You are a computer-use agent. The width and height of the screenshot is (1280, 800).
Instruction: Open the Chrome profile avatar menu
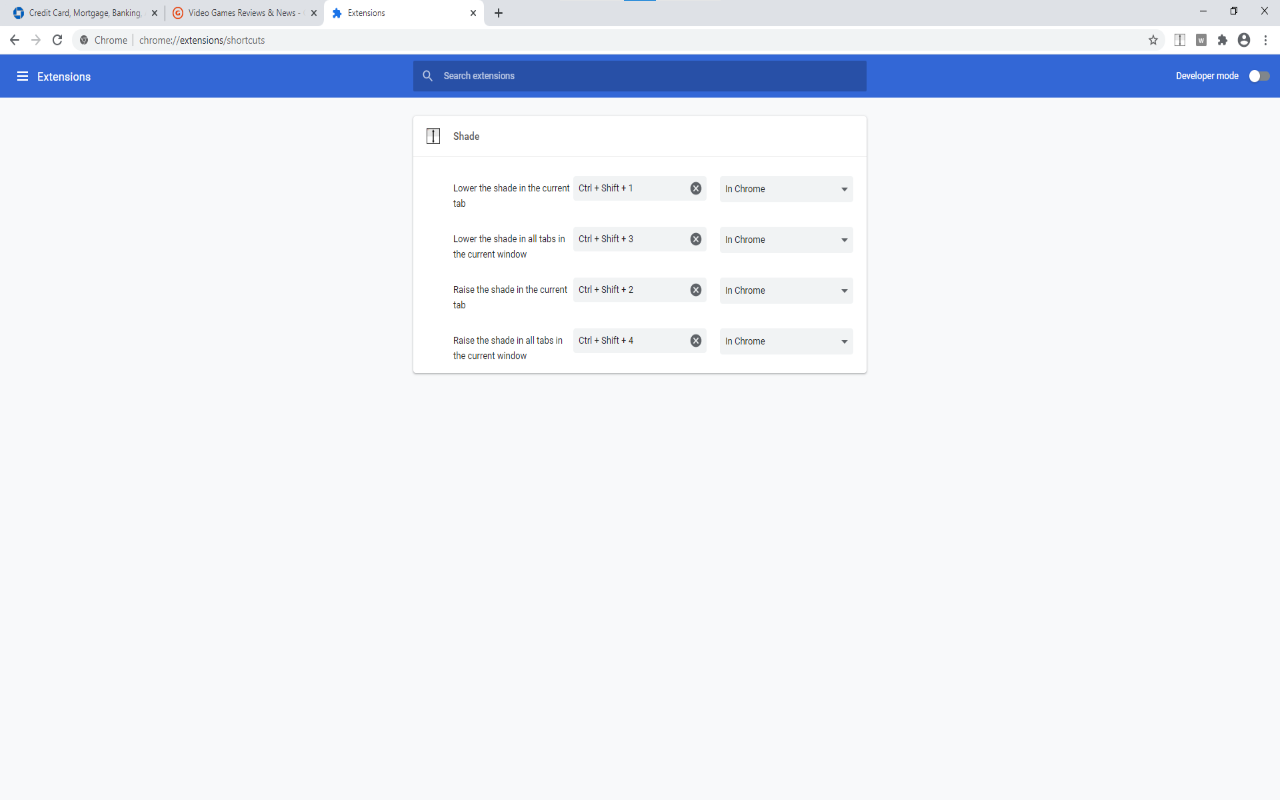coord(1244,40)
